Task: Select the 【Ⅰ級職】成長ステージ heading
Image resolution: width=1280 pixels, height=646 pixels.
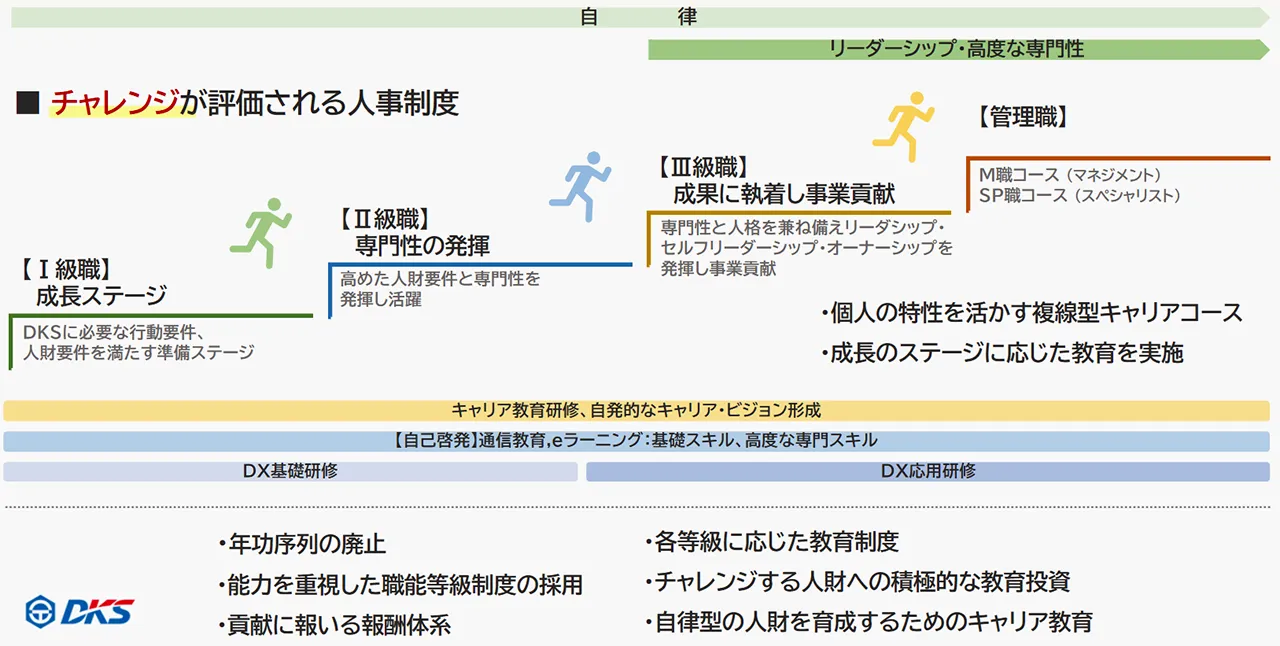Action: (x=90, y=283)
